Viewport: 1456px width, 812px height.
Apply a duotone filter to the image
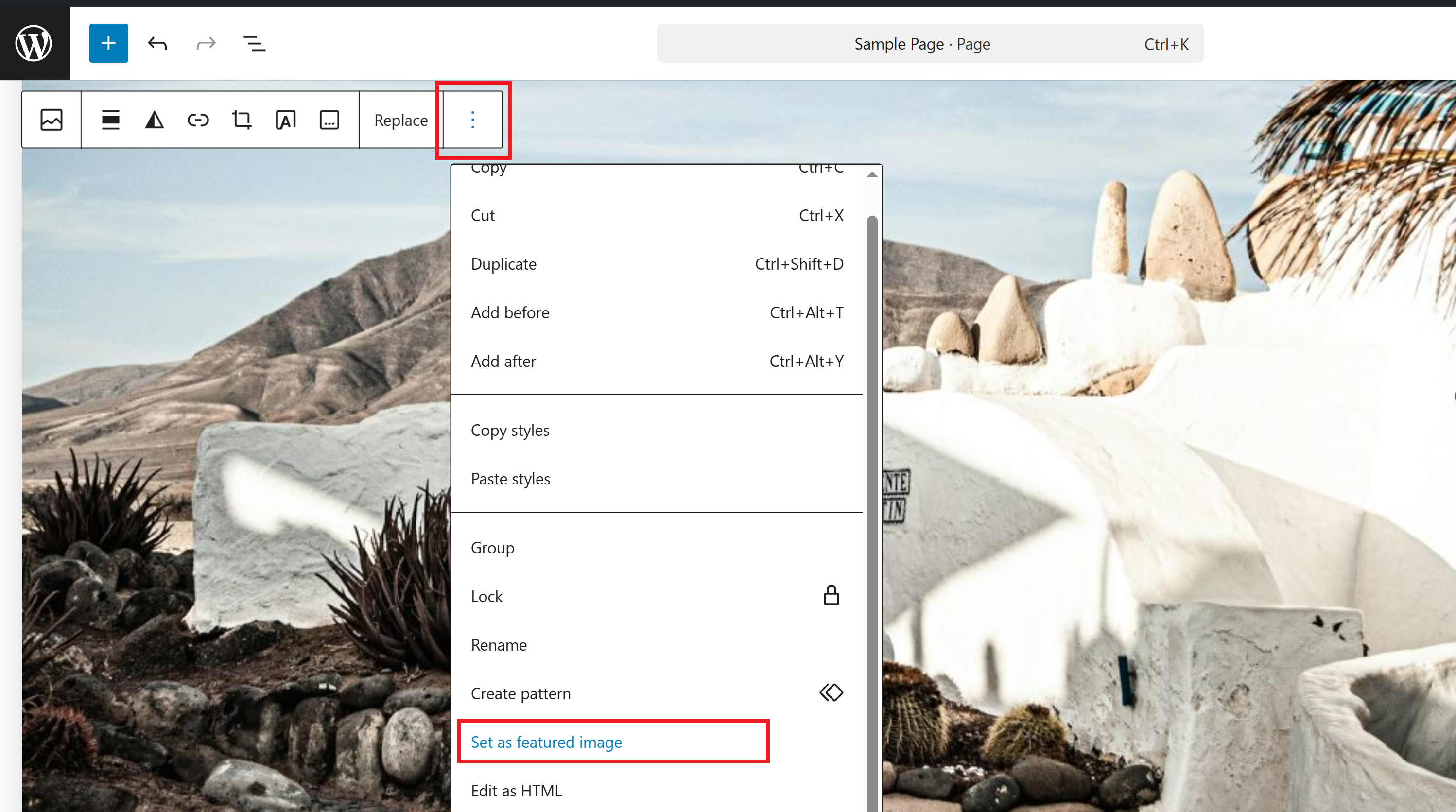click(x=155, y=120)
